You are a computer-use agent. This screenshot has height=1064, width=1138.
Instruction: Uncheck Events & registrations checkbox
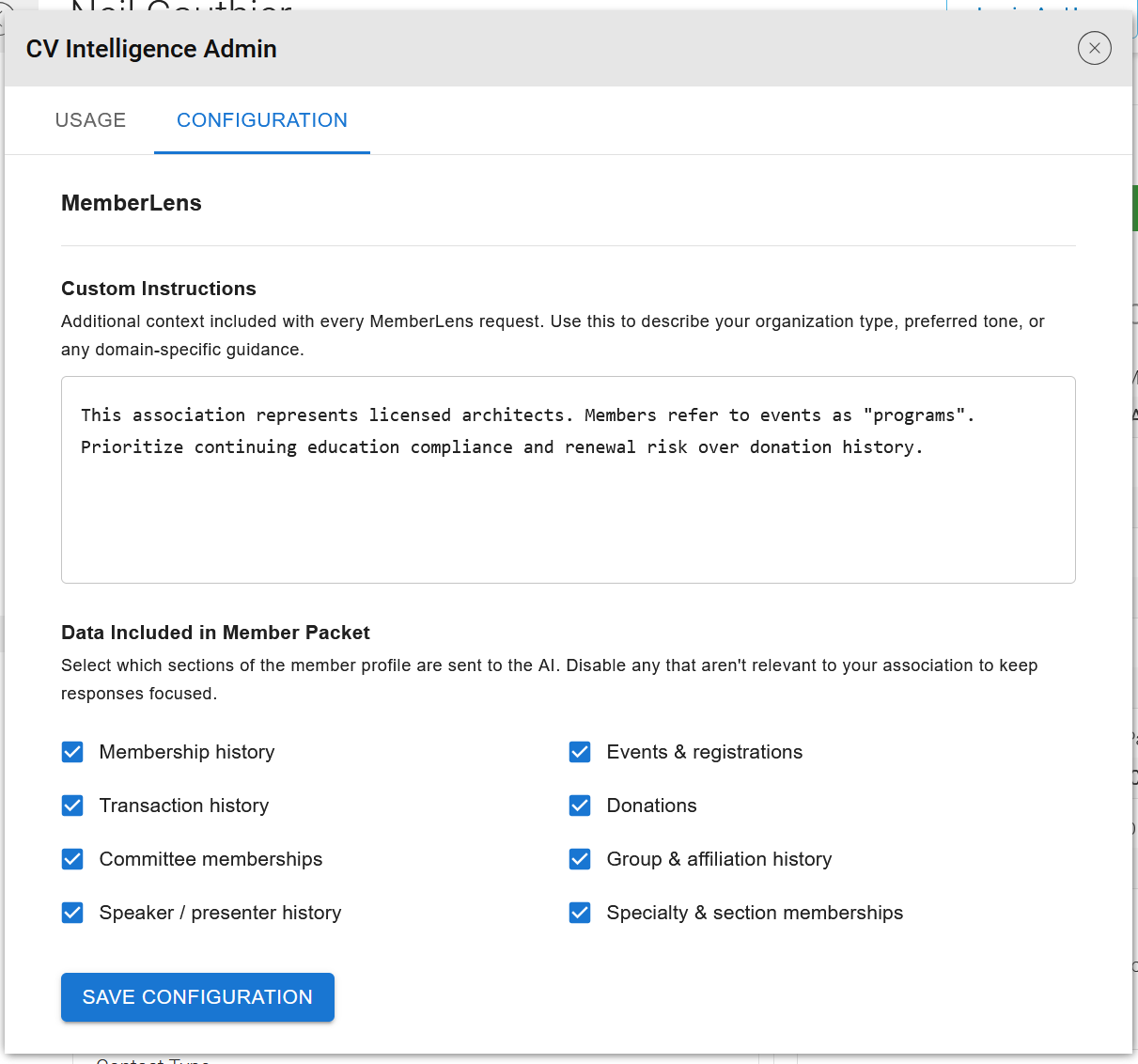(580, 752)
